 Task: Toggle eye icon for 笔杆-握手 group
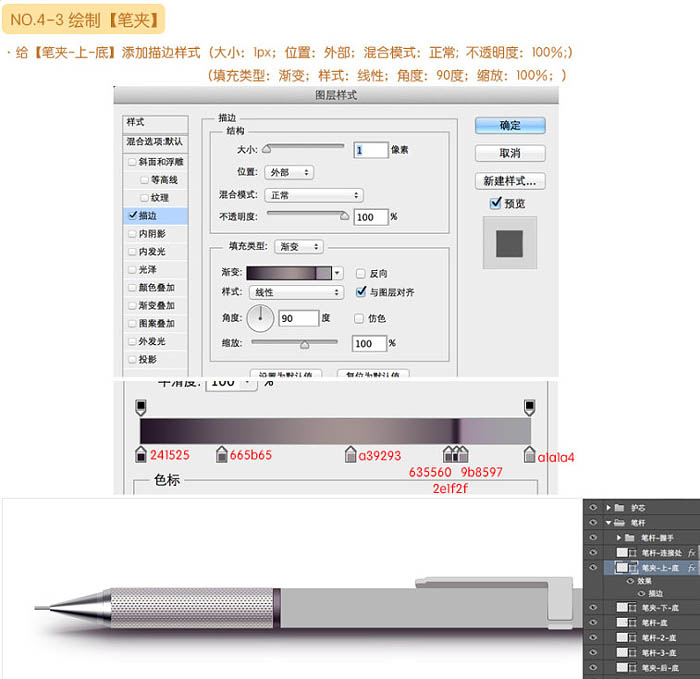[x=593, y=537]
